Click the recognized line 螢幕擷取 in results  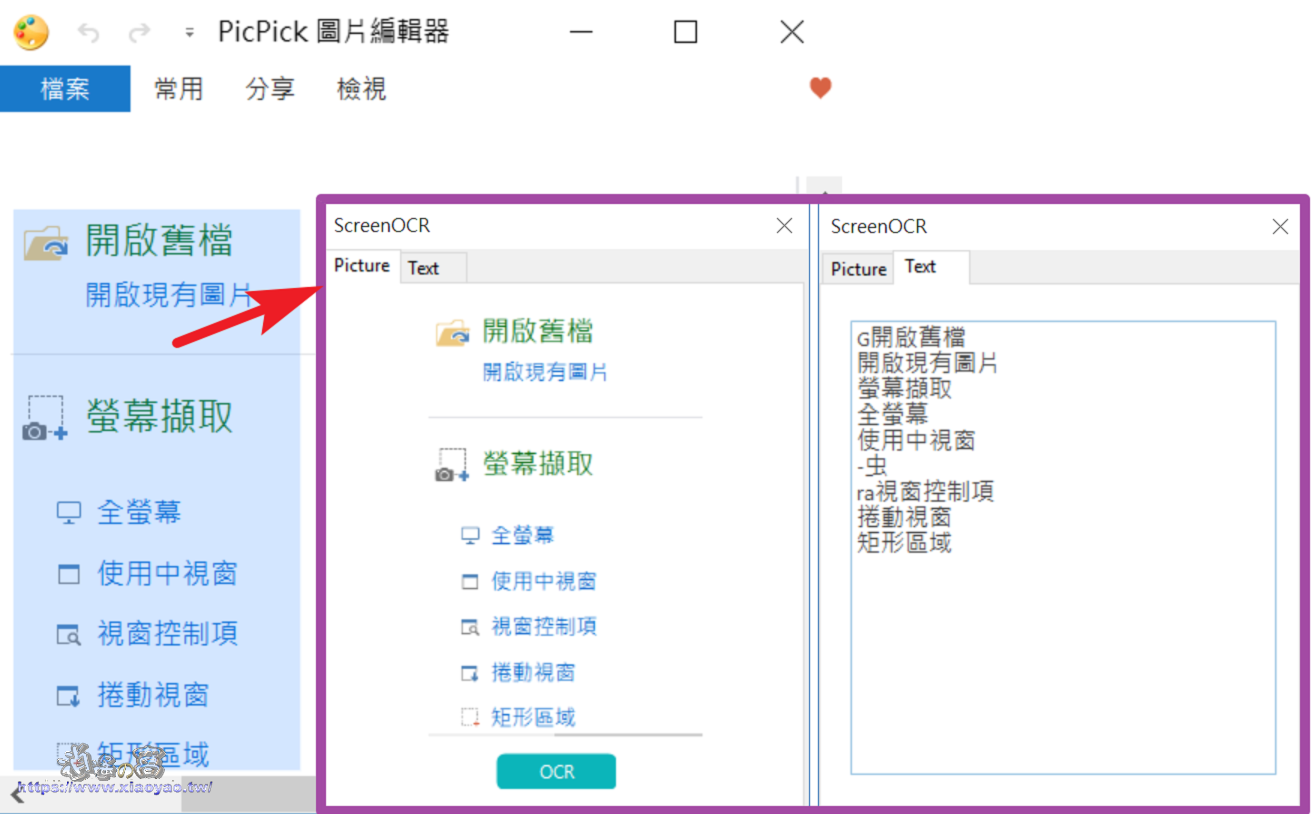[905, 389]
